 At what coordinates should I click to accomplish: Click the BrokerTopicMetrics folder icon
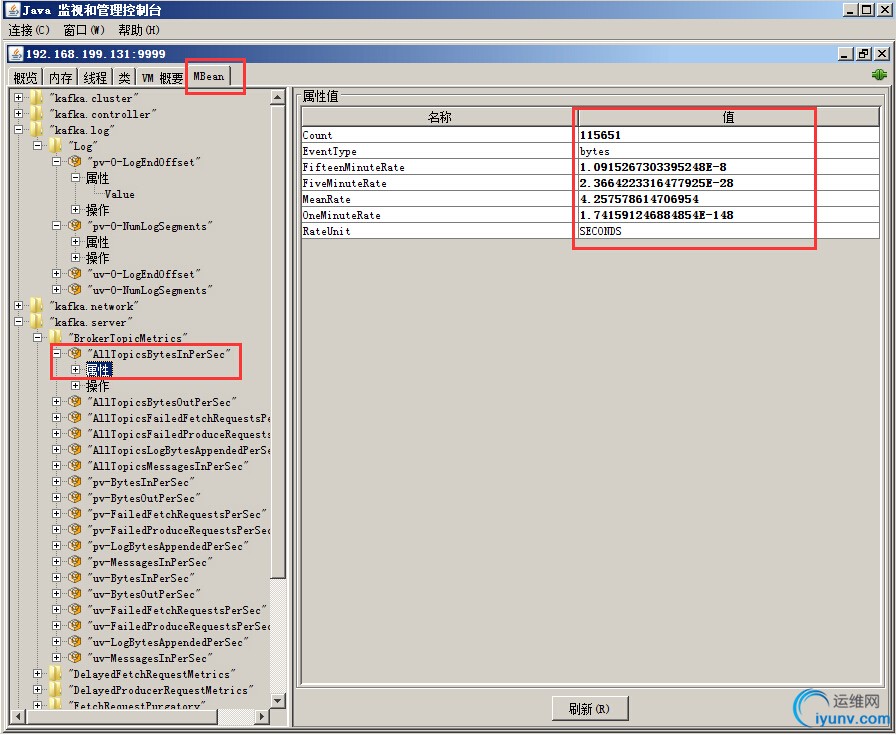point(55,338)
